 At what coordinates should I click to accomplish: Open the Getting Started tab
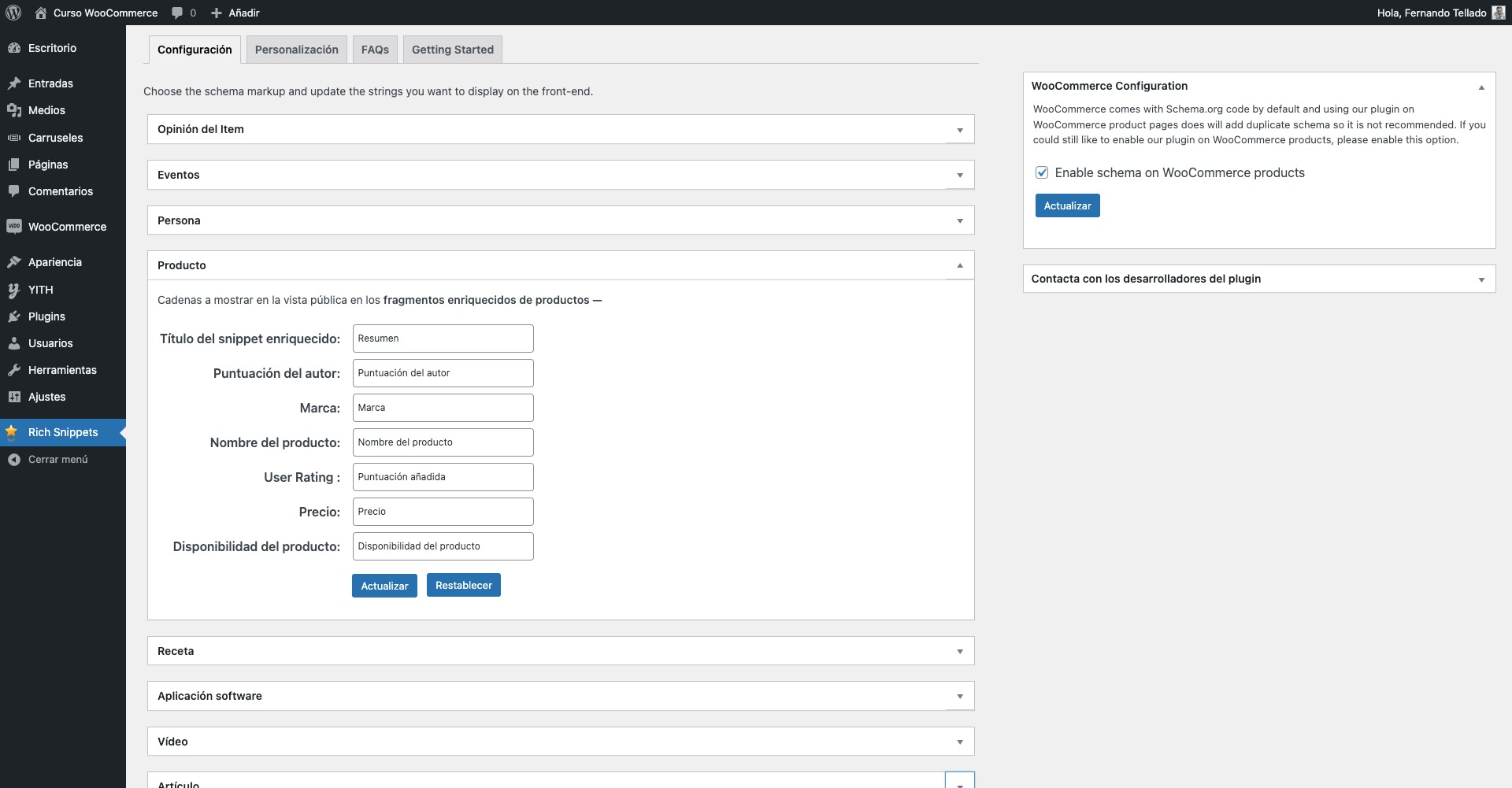(452, 50)
